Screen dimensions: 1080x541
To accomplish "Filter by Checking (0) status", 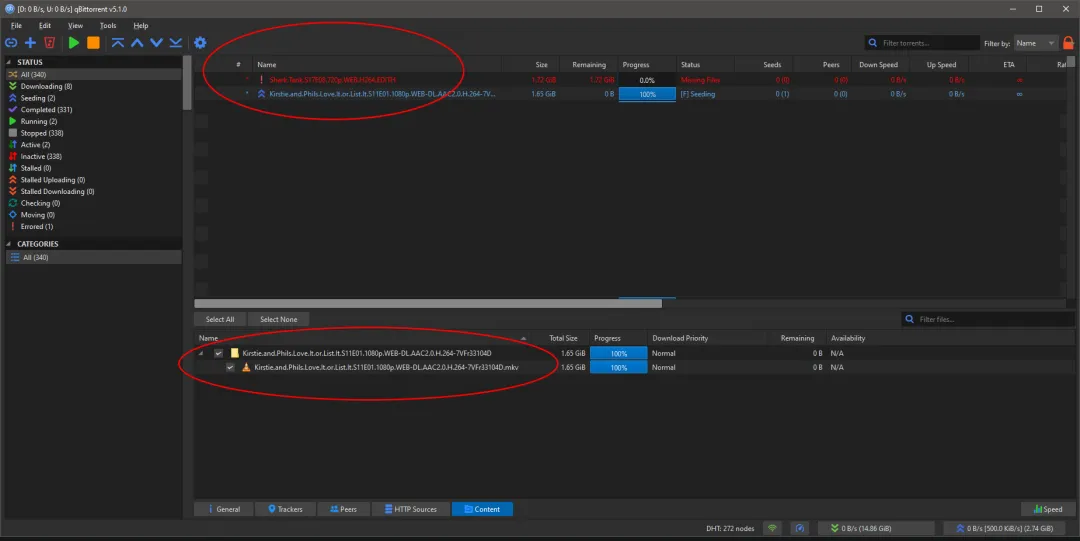I will (x=40, y=203).
